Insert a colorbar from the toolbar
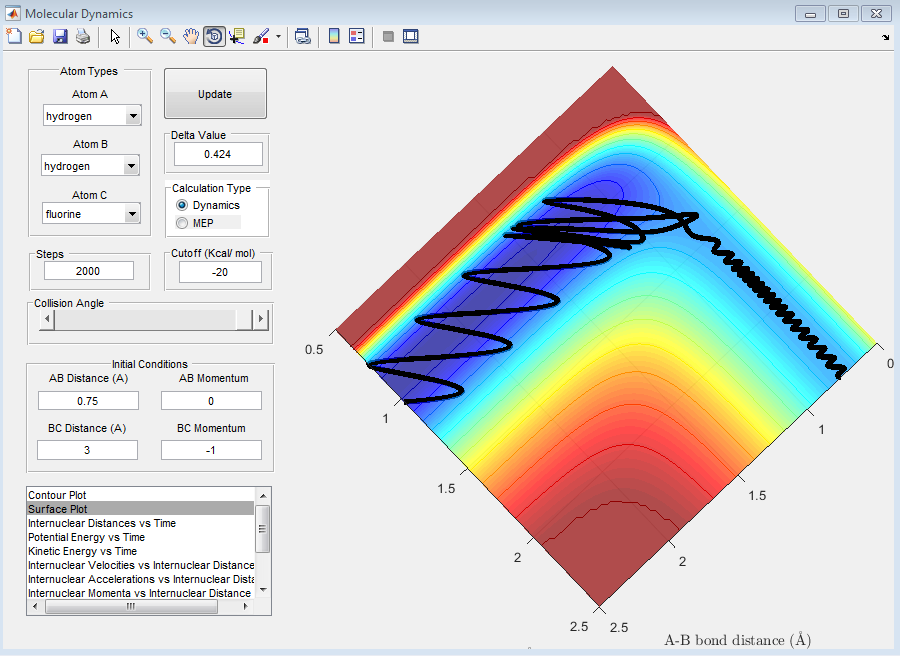This screenshot has height=656, width=900. (x=334, y=37)
